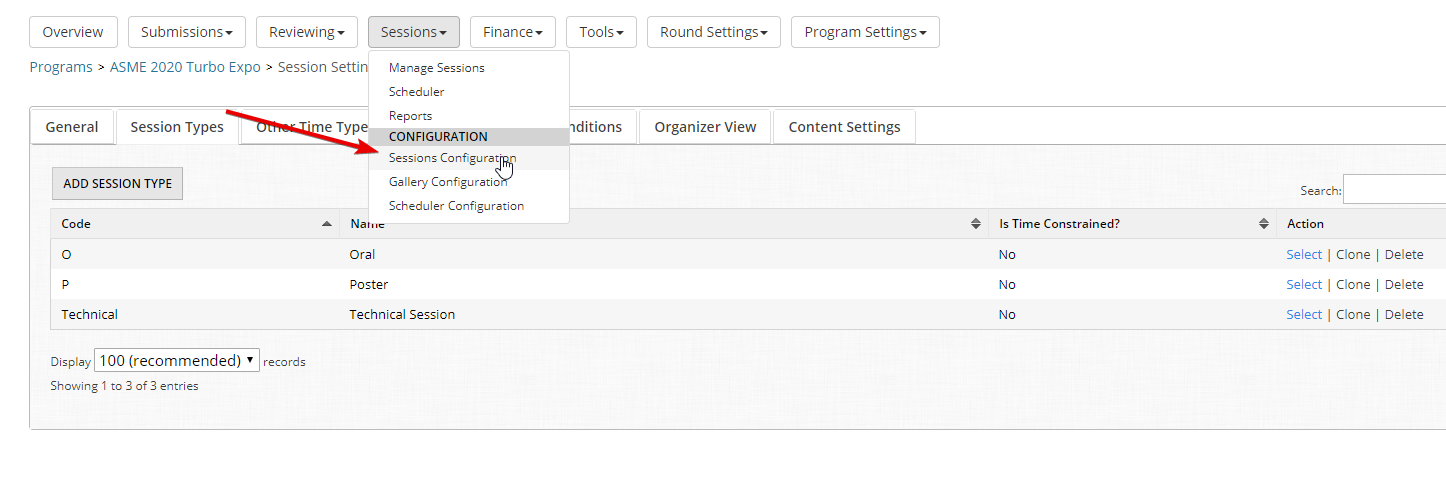Select Gallery Configuration menu entry
This screenshot has width=1446, height=481.
(x=448, y=182)
